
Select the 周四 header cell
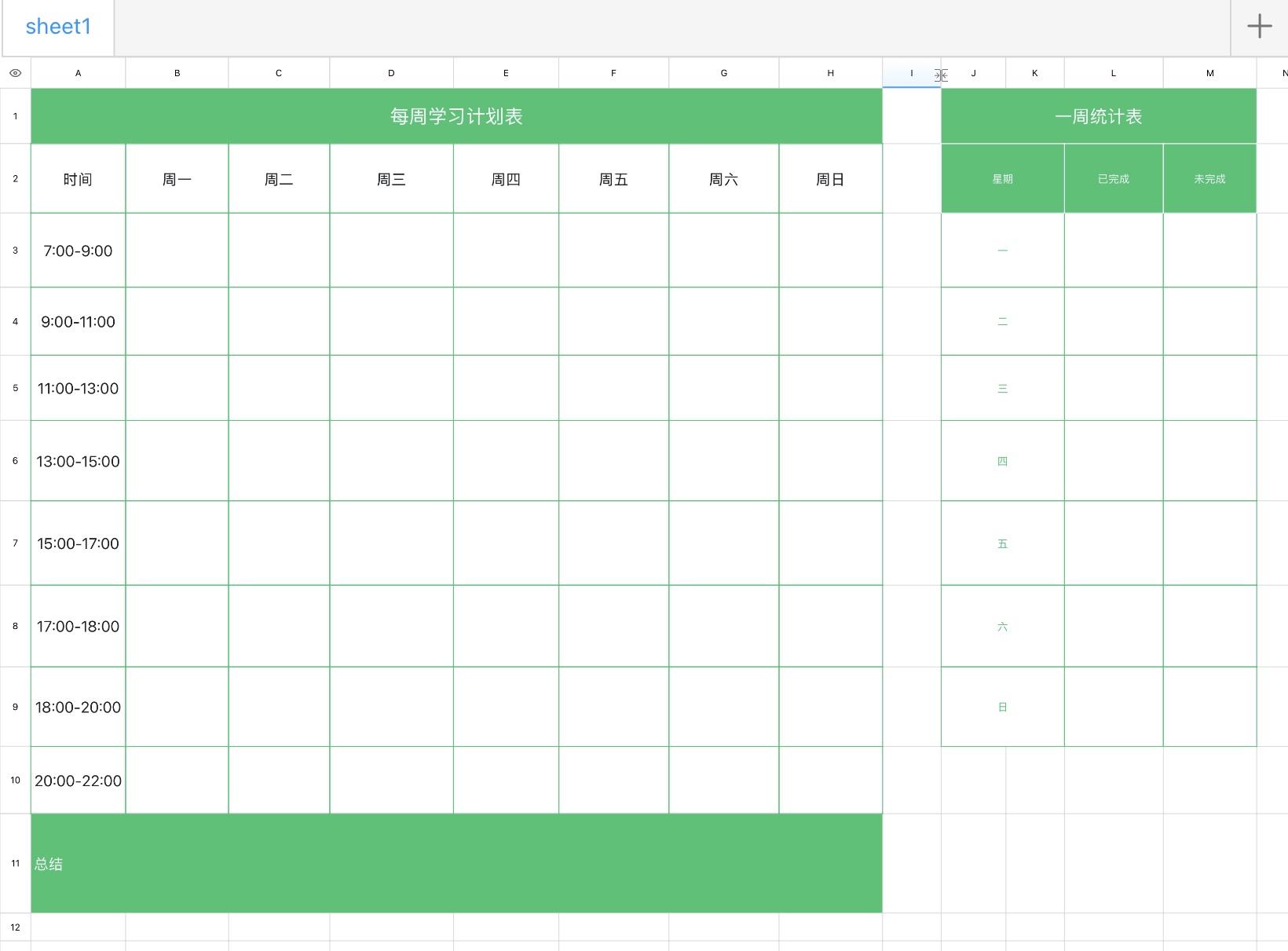point(506,179)
